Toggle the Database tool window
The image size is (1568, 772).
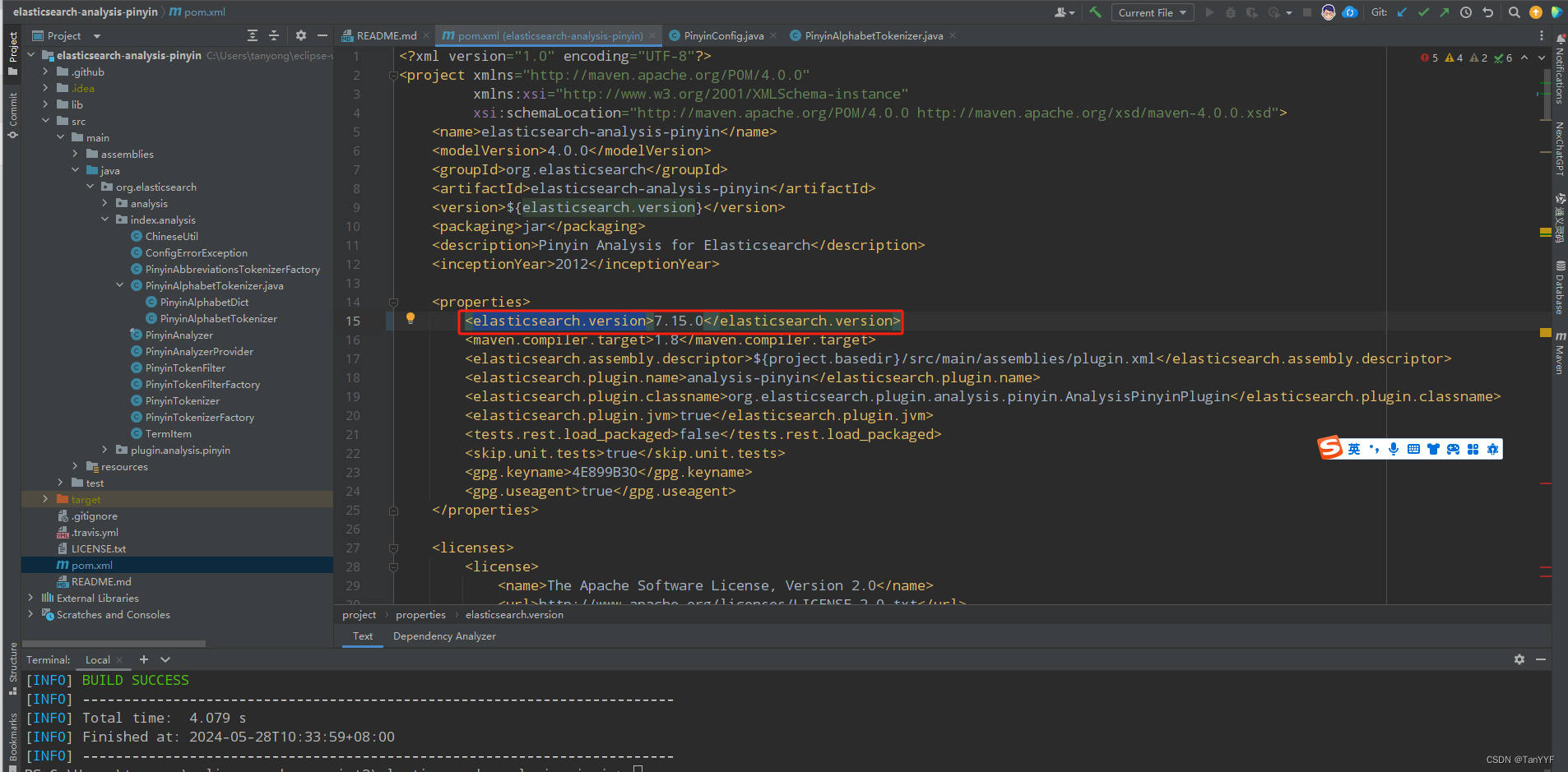pos(1559,288)
